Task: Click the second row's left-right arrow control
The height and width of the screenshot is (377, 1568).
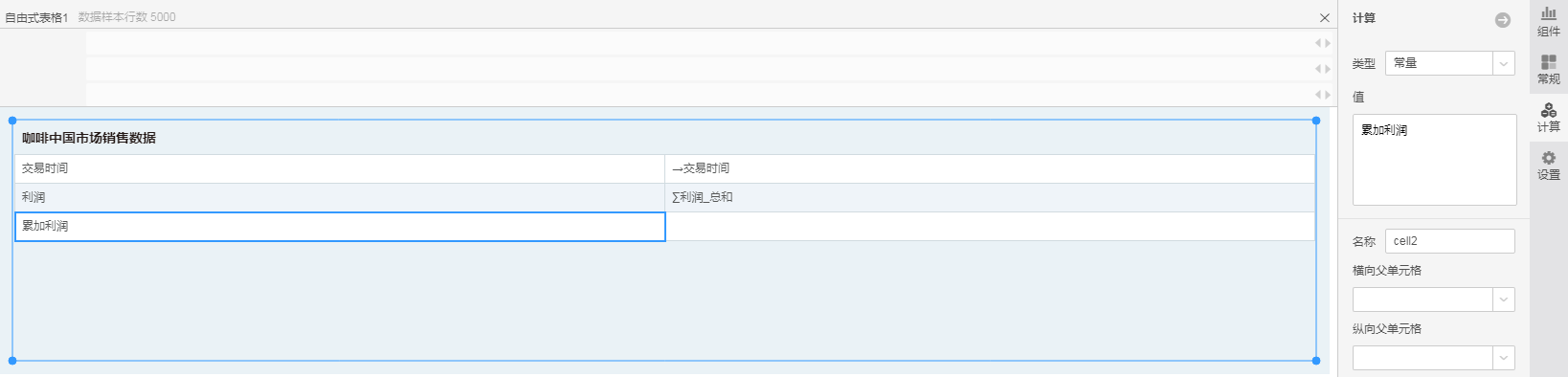Action: [x=1323, y=69]
